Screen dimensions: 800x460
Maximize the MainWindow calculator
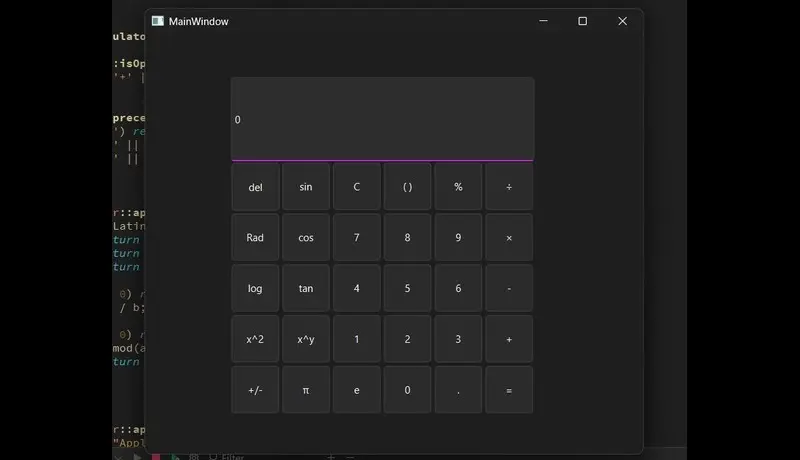point(582,21)
